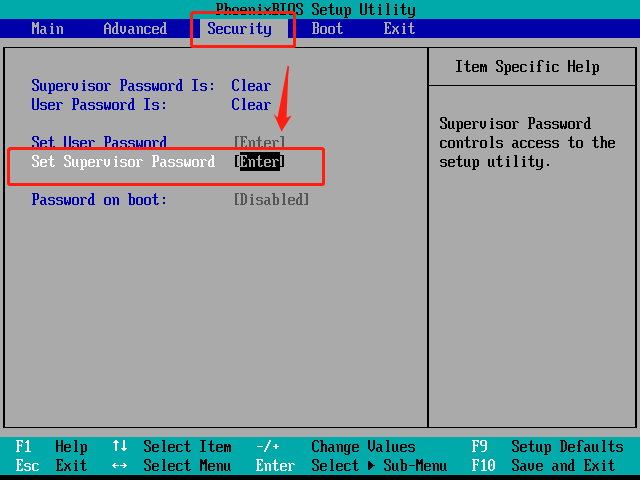
Task: Select Set Supervisor Password label
Action: [x=123, y=162]
